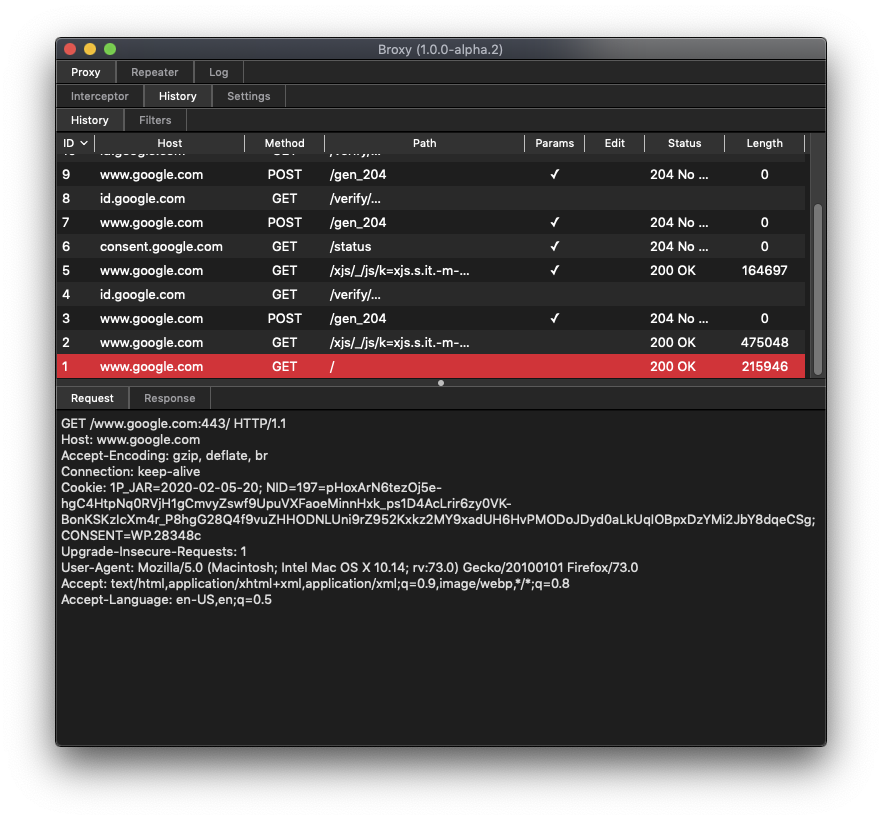882x820 pixels.
Task: Click the Params checkmark in row 5
Action: [555, 271]
